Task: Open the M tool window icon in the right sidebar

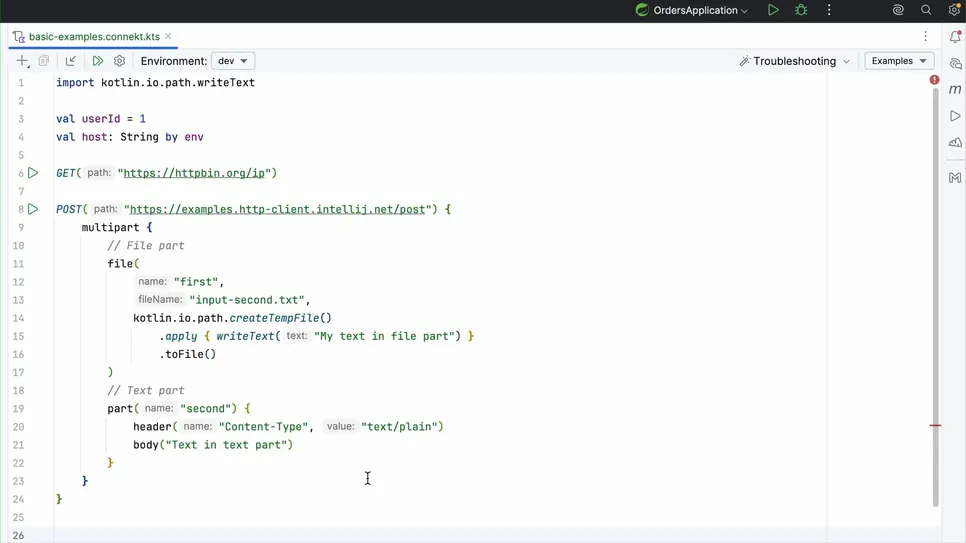Action: (x=955, y=178)
